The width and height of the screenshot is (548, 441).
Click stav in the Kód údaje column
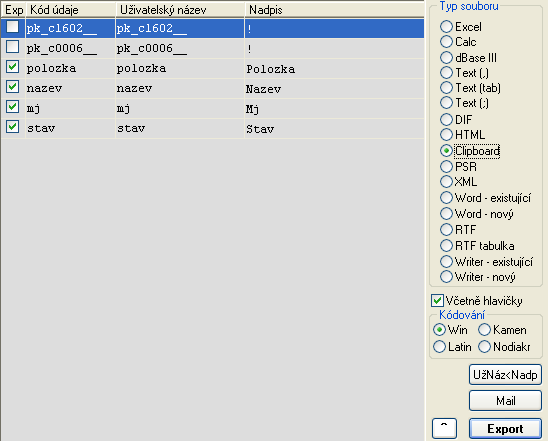(x=71, y=128)
